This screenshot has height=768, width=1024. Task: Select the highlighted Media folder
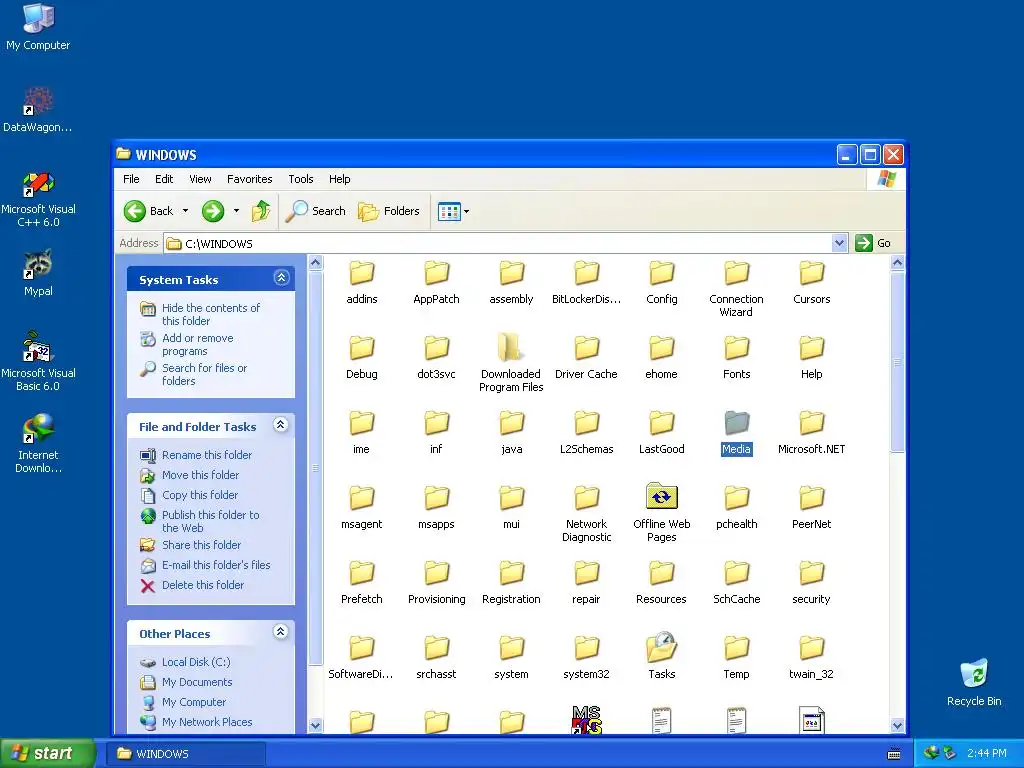(x=737, y=433)
